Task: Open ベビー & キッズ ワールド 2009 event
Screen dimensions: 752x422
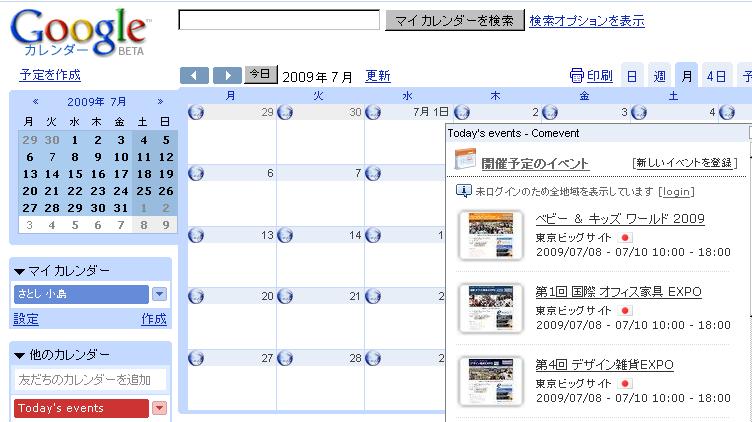Action: click(620, 219)
